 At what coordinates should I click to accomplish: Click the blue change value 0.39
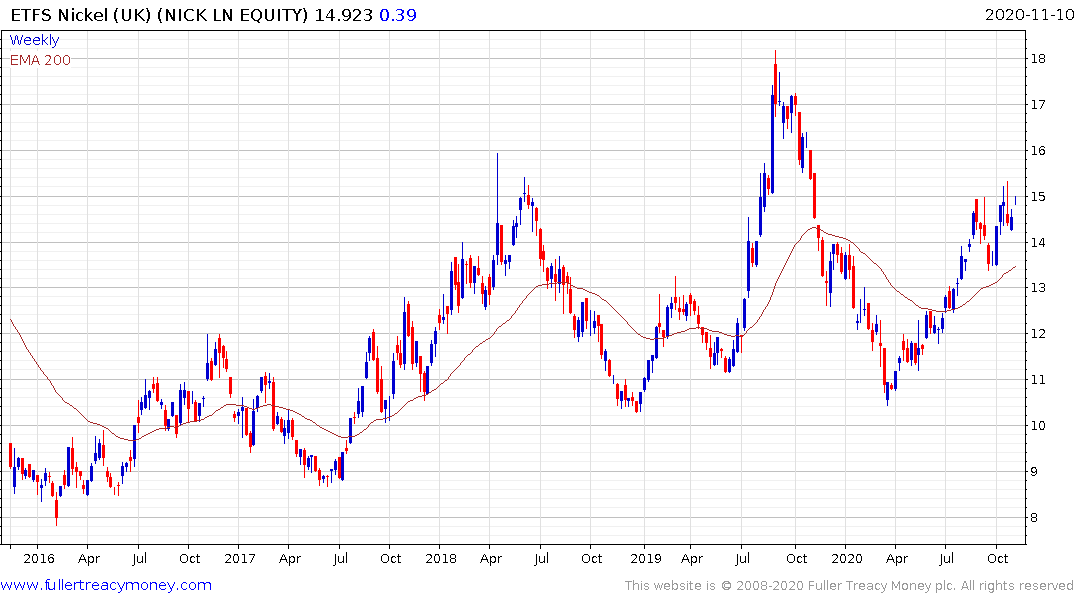[x=398, y=15]
